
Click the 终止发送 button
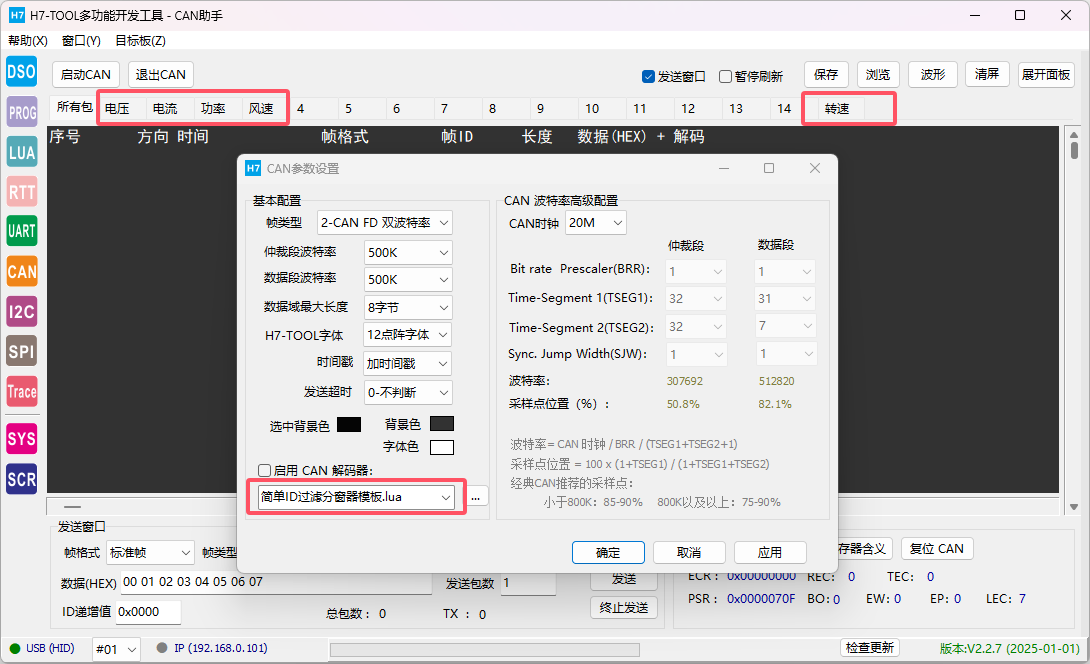tap(624, 608)
